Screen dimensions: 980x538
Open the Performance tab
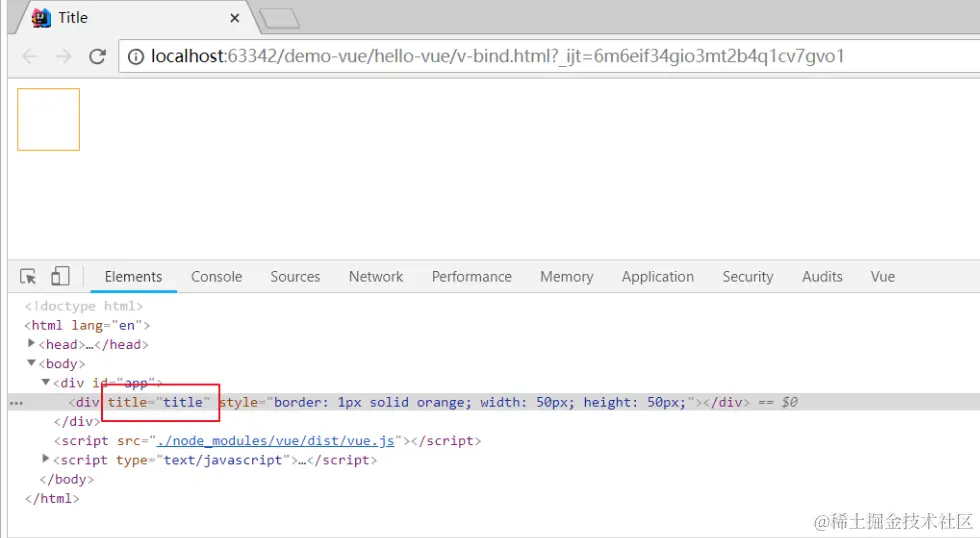pos(471,277)
